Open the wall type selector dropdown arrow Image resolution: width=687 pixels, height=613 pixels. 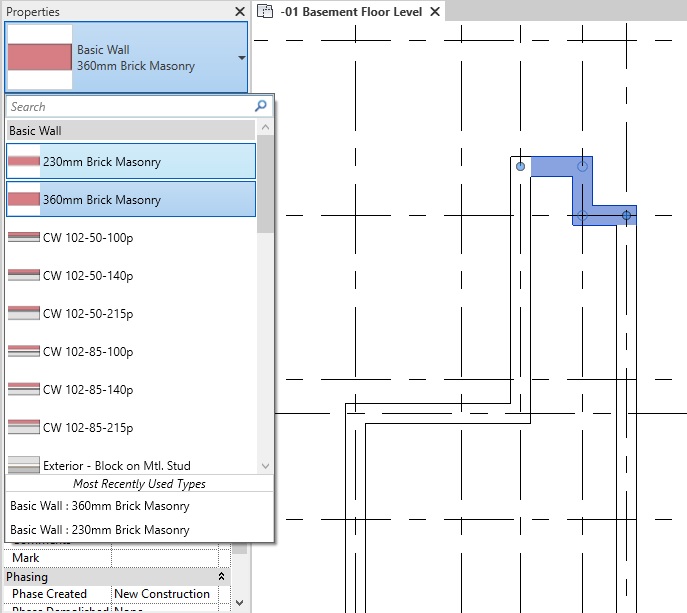click(x=241, y=58)
